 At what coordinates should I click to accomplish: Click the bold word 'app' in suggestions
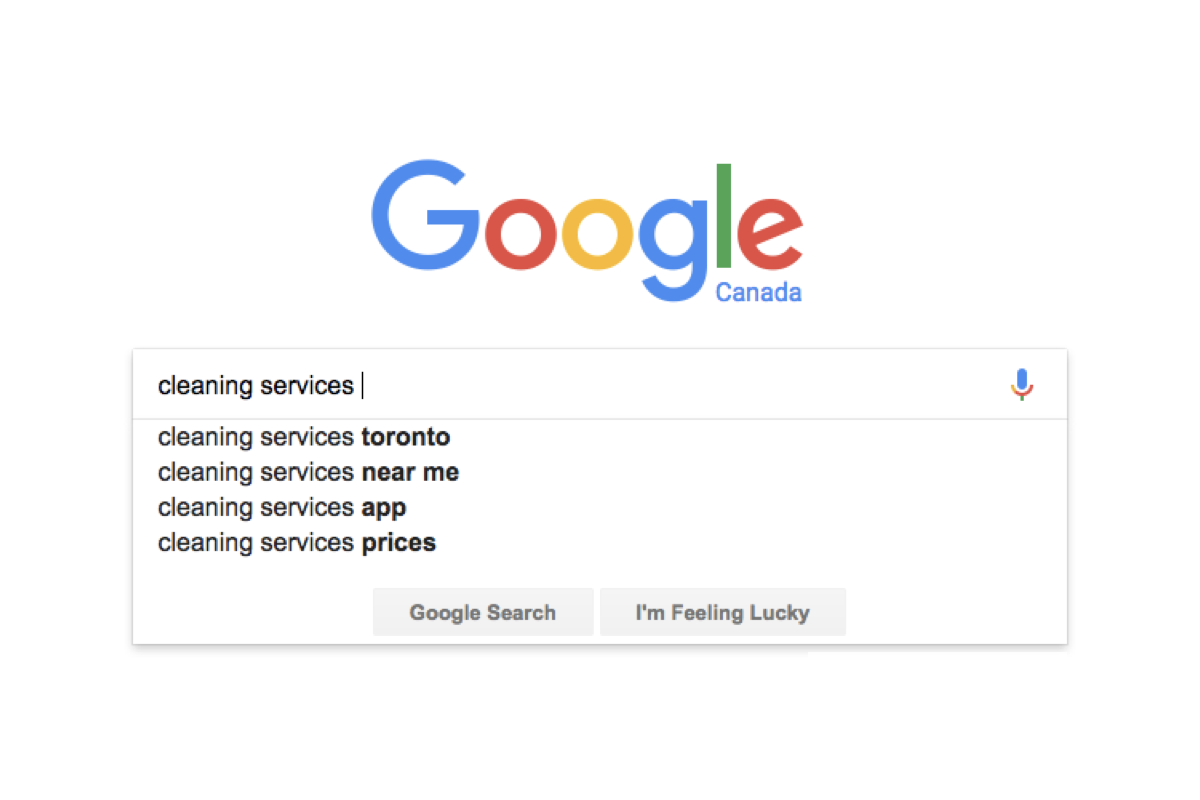pos(384,508)
